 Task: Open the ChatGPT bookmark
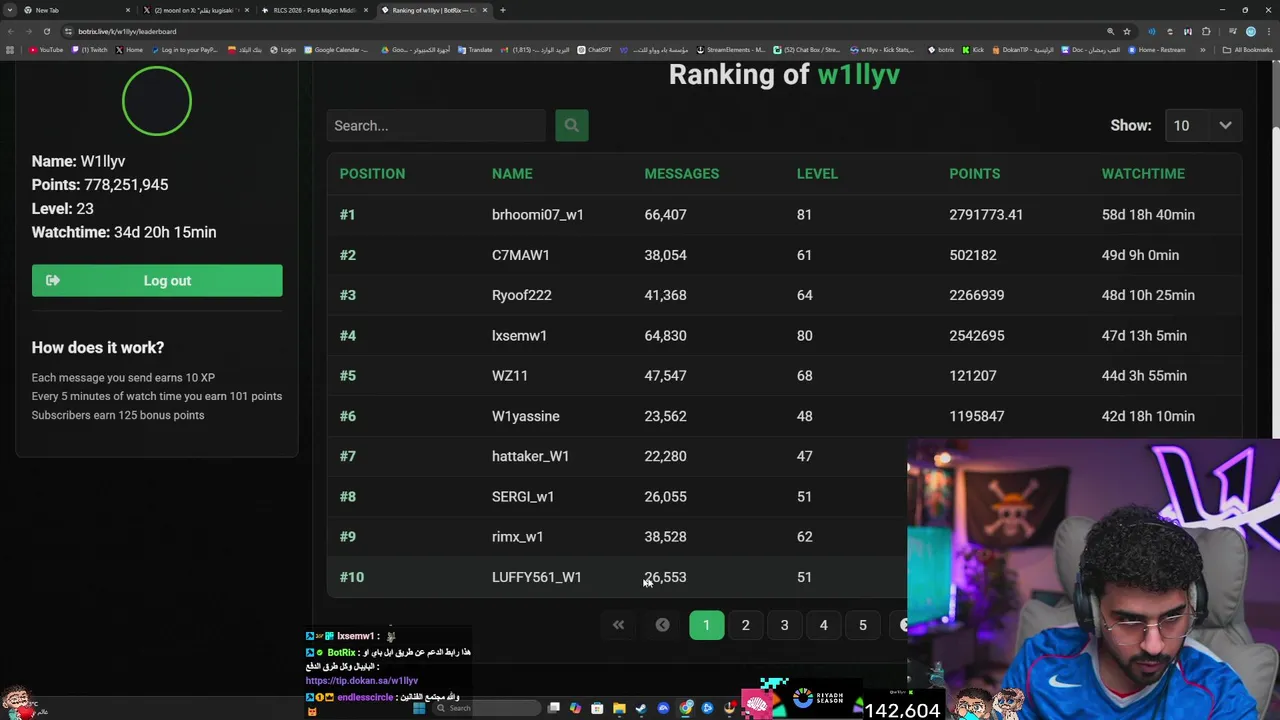click(594, 50)
